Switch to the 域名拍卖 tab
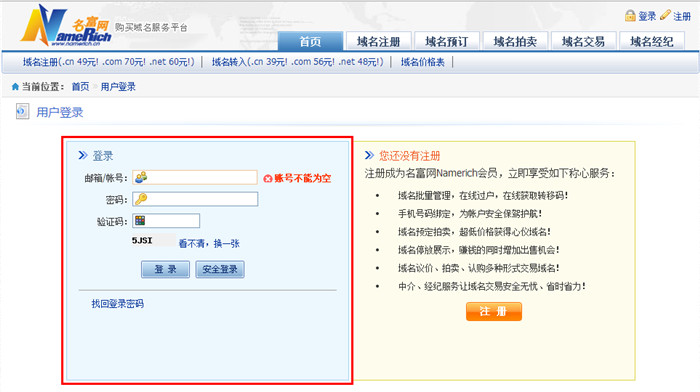Screen dimensions: 700x392 515,42
